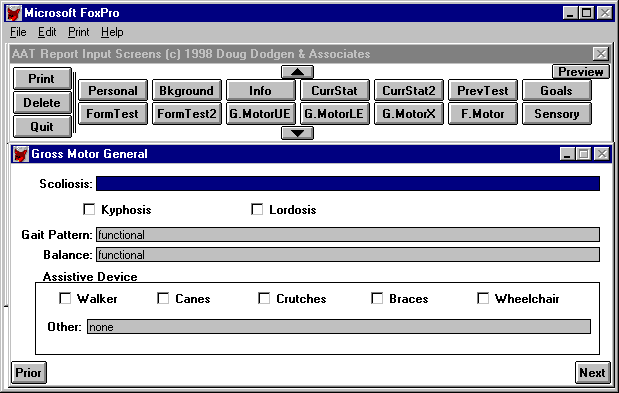Click the Preview button
Image resolution: width=619 pixels, height=393 pixels.
[581, 72]
